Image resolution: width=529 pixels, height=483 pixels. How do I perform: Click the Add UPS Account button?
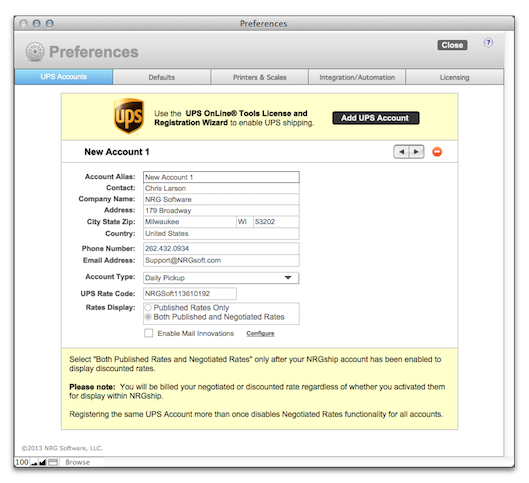(x=375, y=118)
